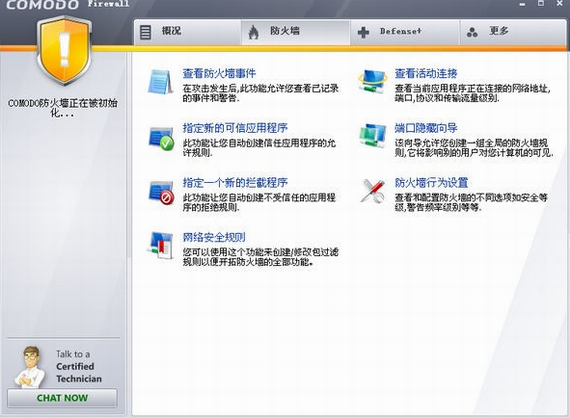Click the CHAT NOW button
Viewport: 570px width, 418px height.
coord(62,398)
